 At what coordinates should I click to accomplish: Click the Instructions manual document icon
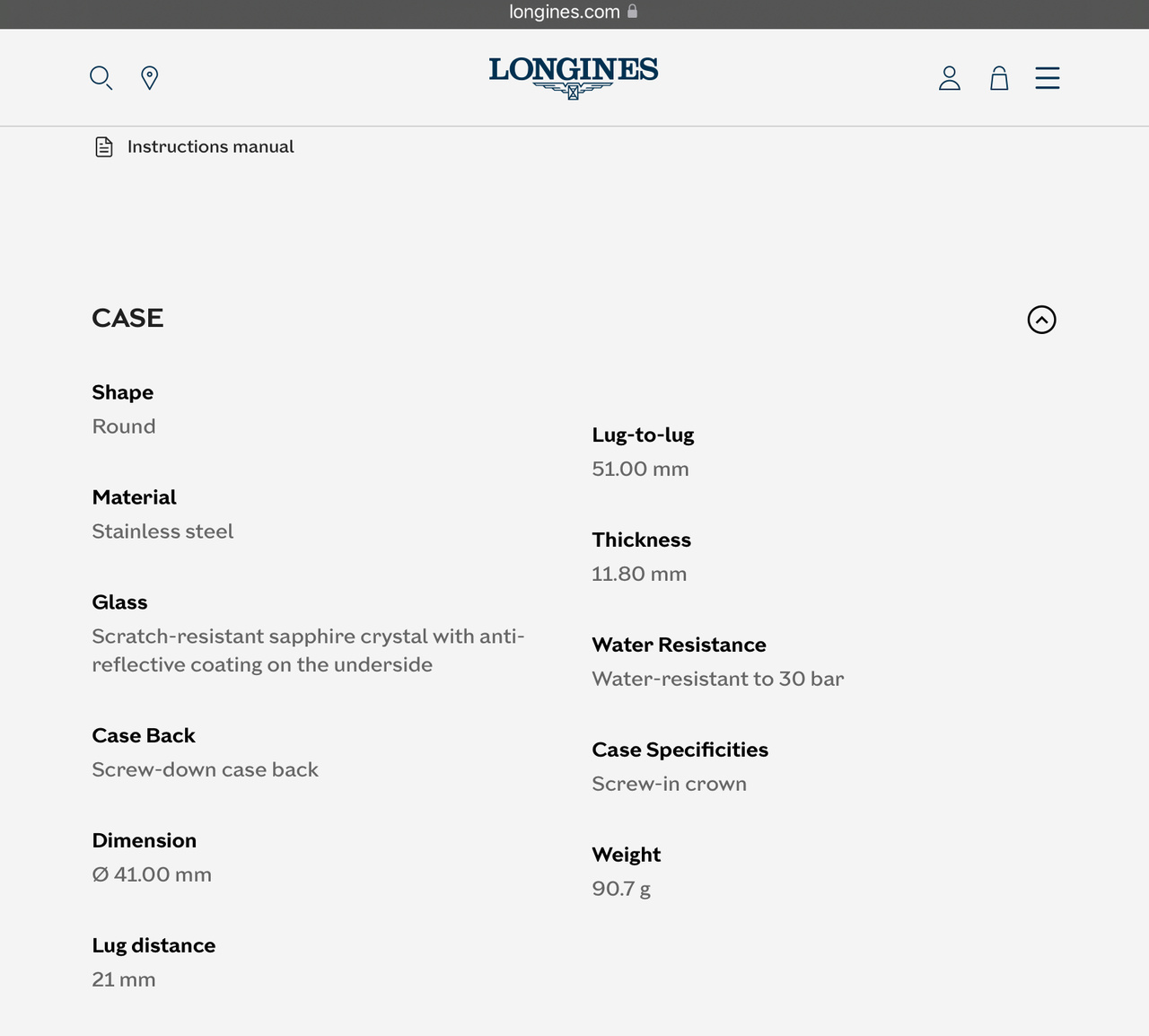[x=104, y=146]
